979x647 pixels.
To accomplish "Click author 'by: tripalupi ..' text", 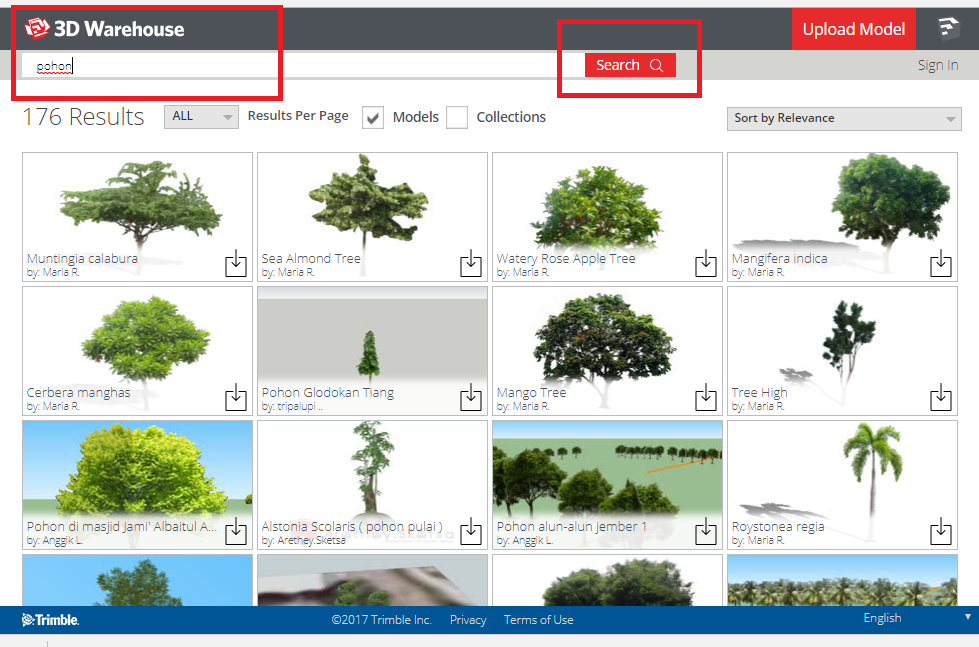I will click(x=292, y=407).
